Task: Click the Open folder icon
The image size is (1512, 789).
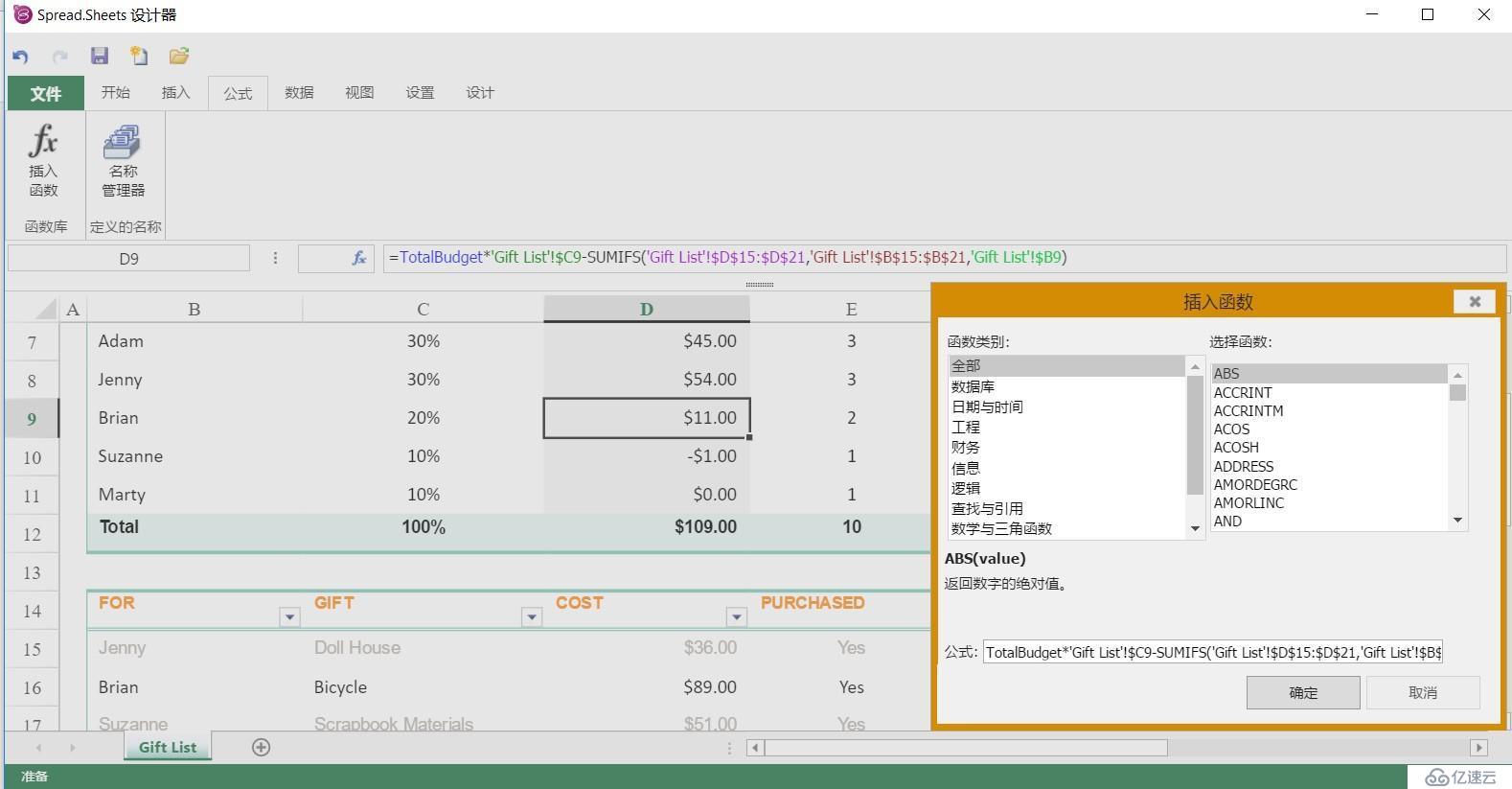Action: (179, 56)
